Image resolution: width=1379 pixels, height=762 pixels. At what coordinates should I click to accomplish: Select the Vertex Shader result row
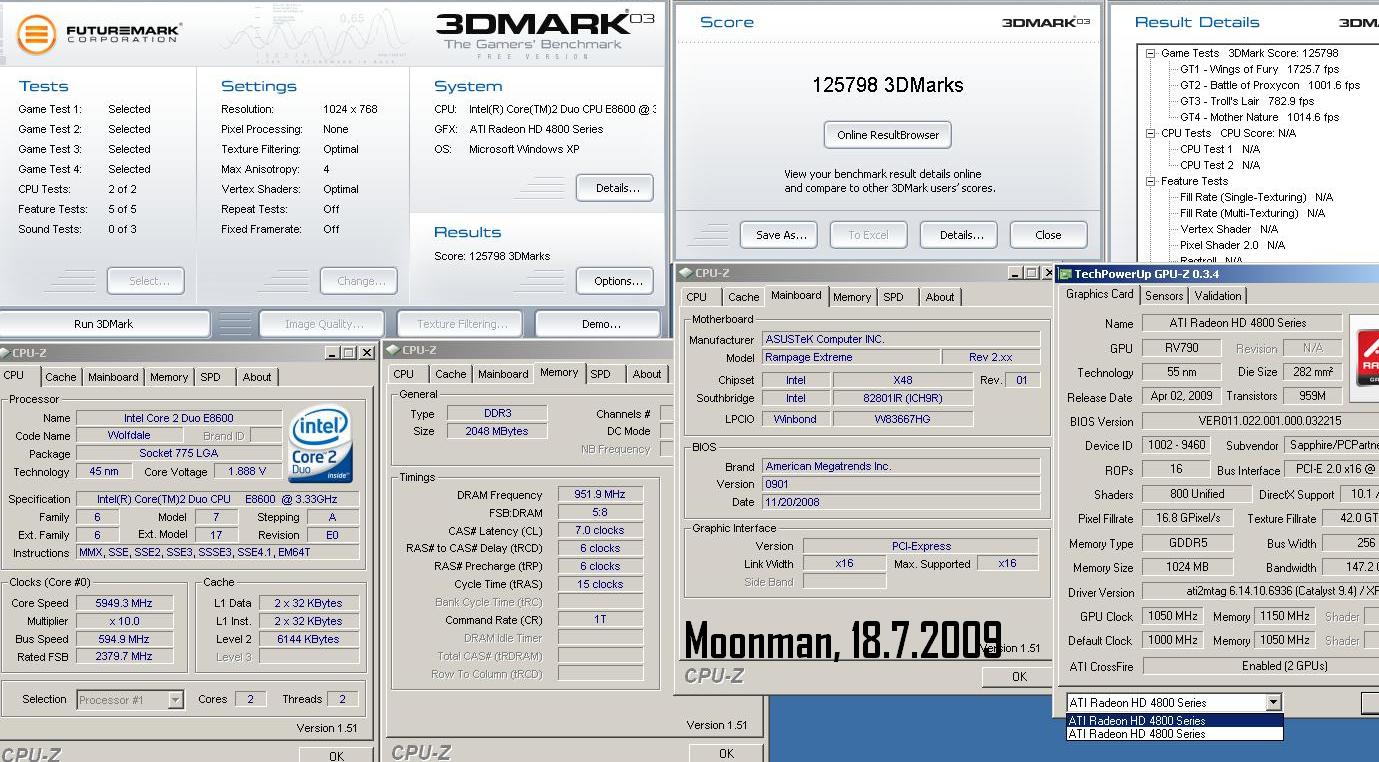pyautogui.click(x=1229, y=229)
